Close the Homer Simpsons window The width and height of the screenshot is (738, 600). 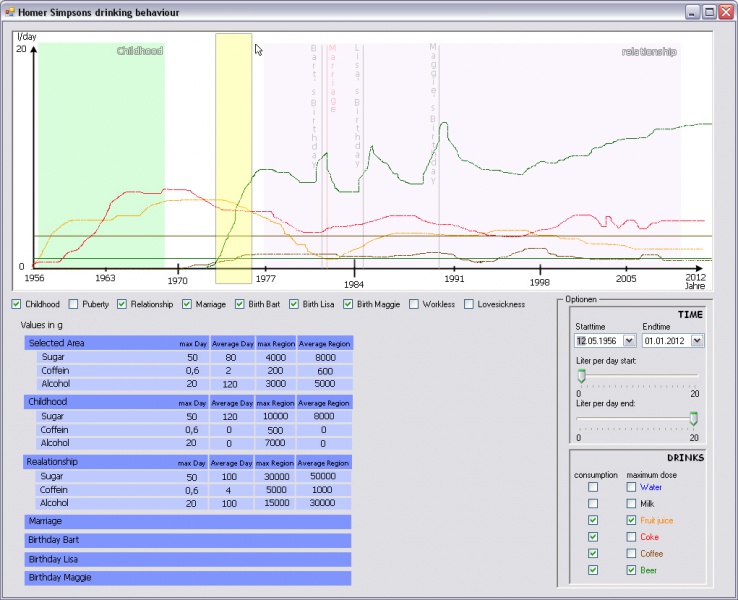pyautogui.click(x=726, y=12)
